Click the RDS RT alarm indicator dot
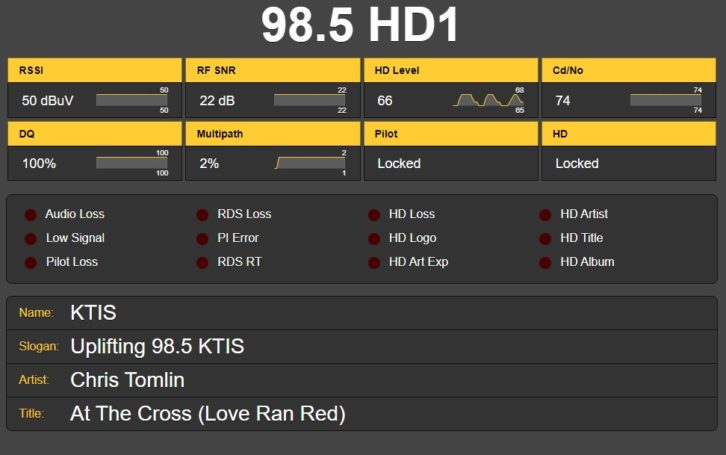 (202, 262)
